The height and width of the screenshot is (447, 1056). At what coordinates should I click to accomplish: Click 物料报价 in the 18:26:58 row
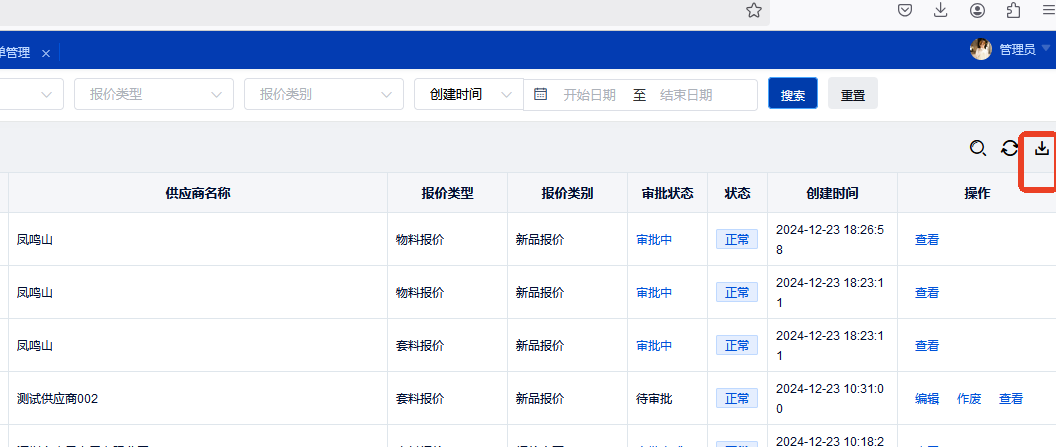420,240
